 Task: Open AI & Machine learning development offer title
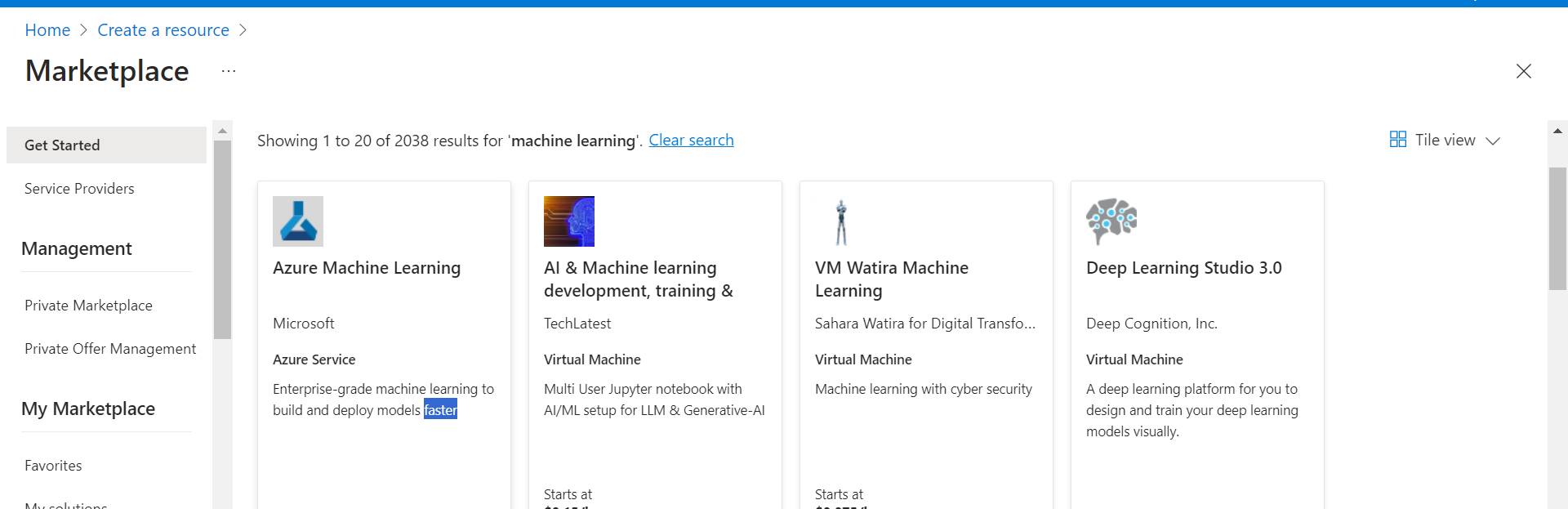coord(639,279)
